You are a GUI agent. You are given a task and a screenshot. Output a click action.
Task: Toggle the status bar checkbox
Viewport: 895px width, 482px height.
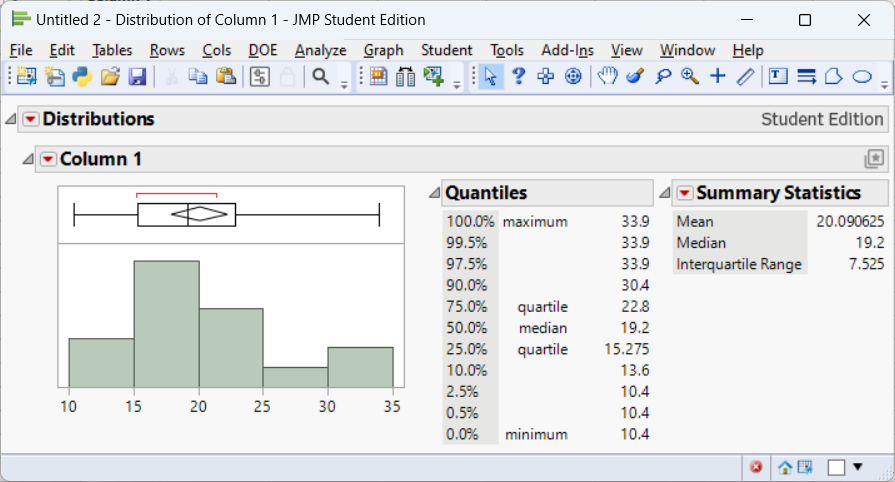(x=836, y=467)
